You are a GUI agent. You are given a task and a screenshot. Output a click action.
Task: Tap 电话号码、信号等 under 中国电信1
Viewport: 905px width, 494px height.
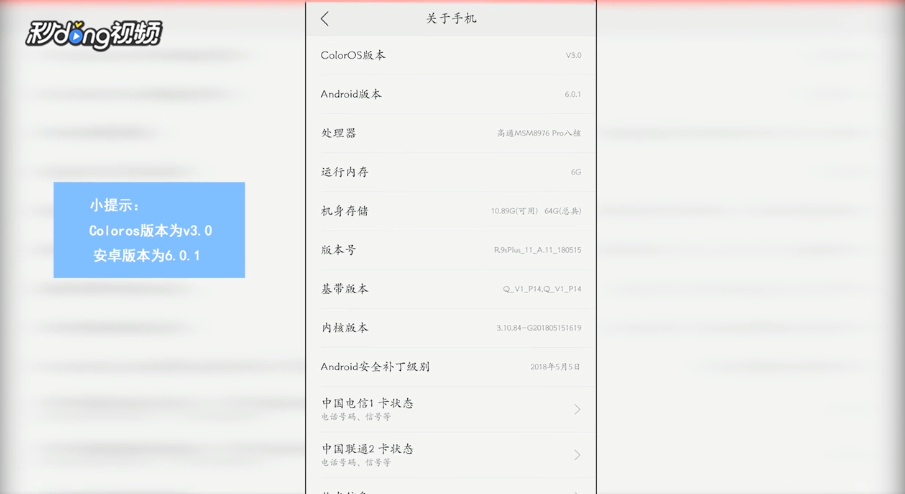(x=356, y=417)
